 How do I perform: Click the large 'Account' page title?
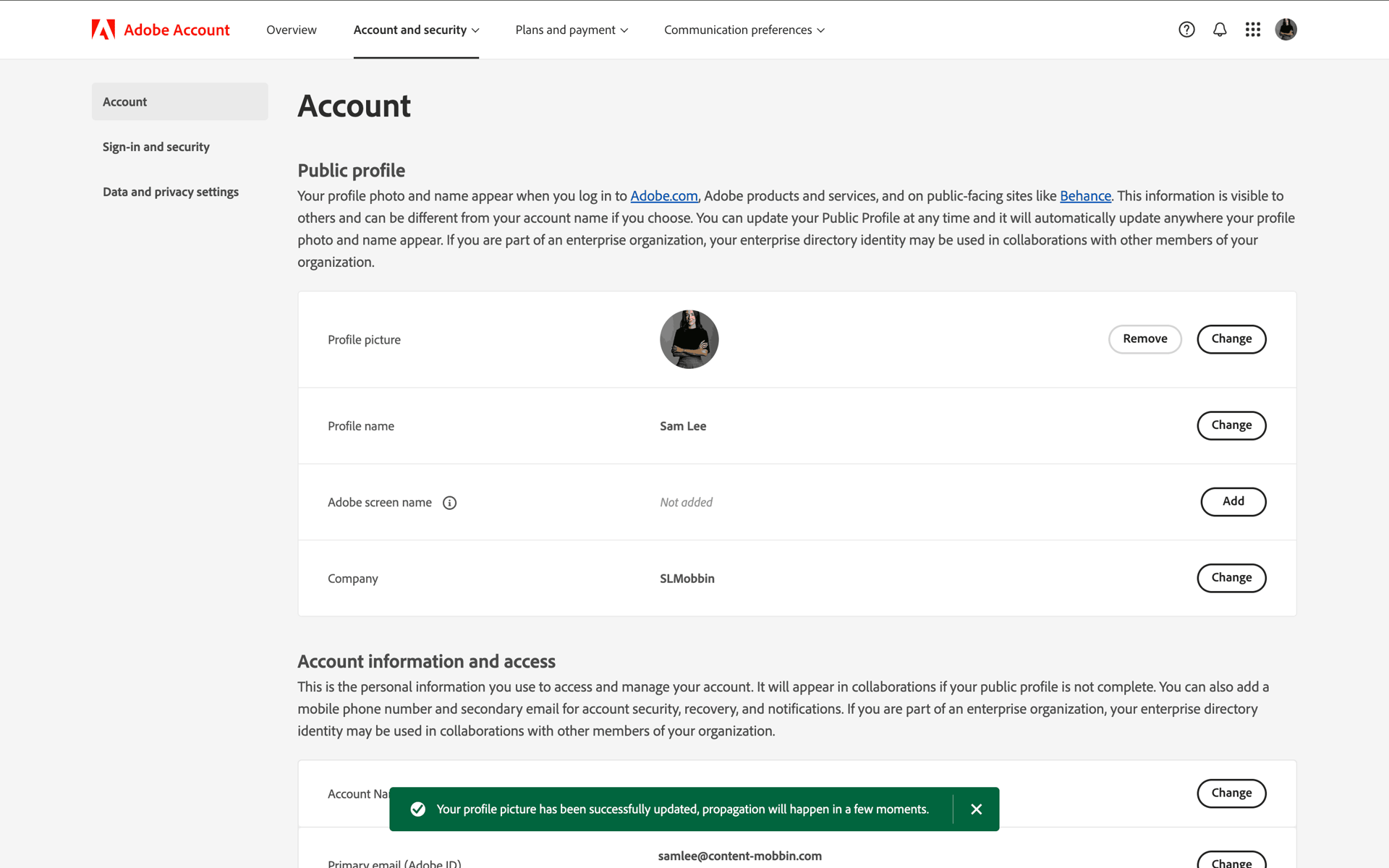tap(354, 106)
